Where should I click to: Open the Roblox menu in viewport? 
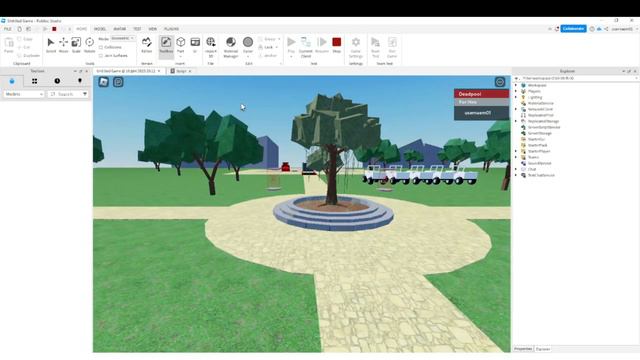click(x=104, y=82)
